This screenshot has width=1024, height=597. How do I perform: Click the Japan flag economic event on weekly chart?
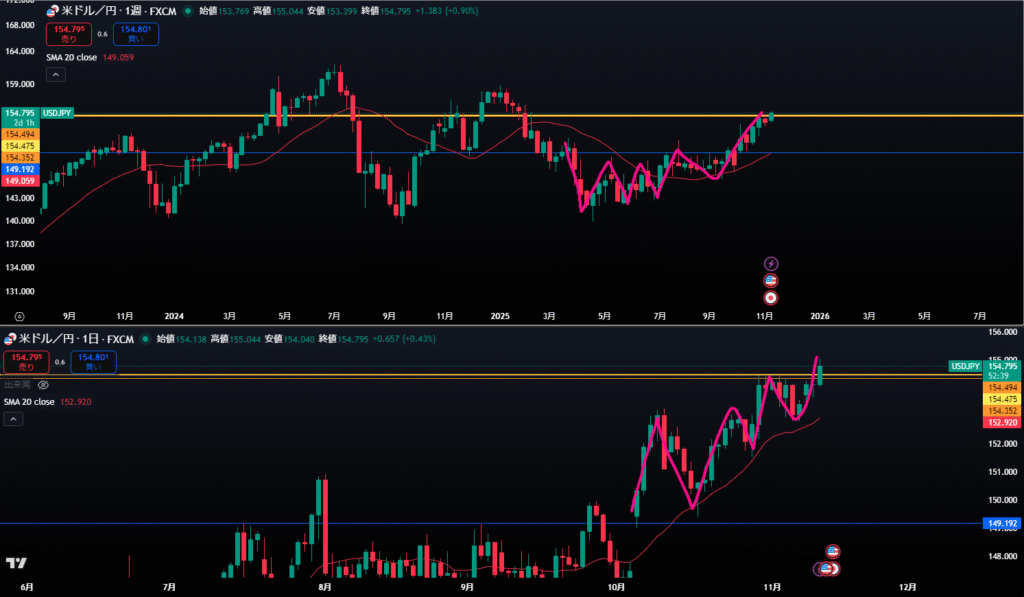pos(771,297)
